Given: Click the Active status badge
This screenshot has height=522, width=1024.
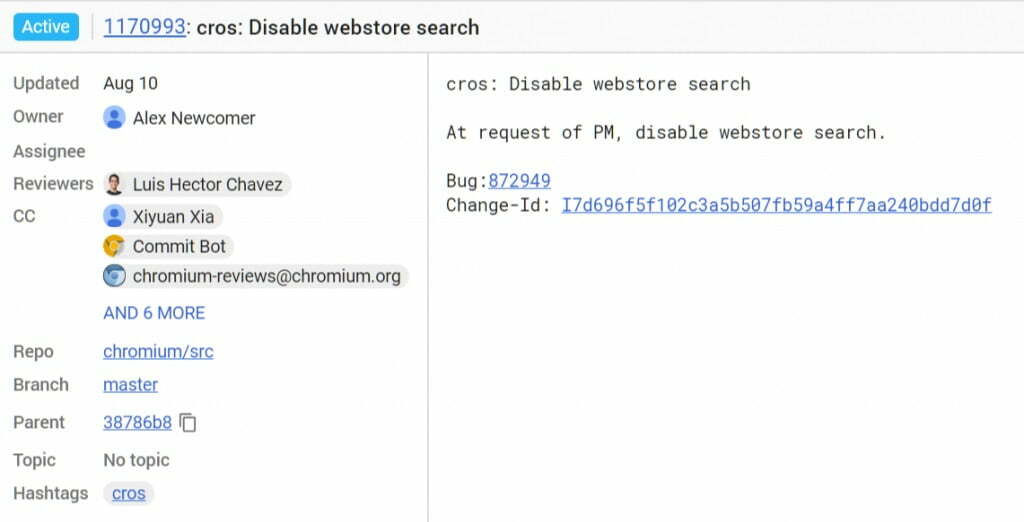Looking at the screenshot, I should click(46, 27).
